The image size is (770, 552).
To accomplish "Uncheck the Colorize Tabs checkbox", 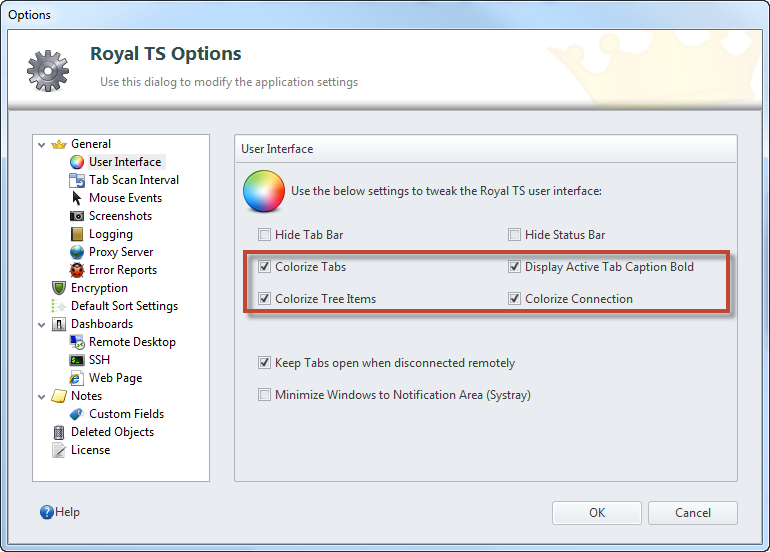I will [265, 267].
